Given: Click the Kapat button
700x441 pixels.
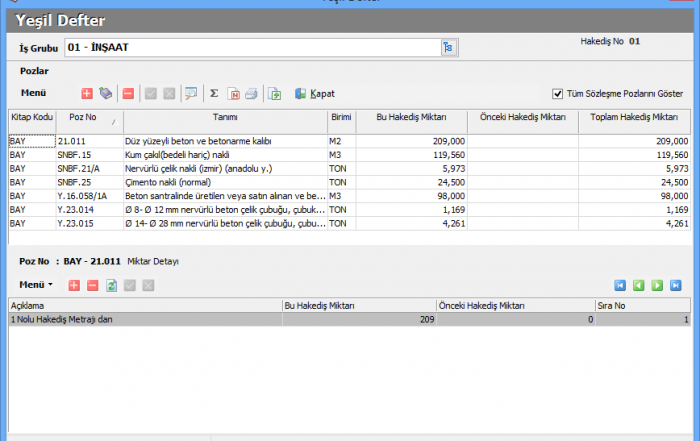Looking at the screenshot, I should tap(315, 94).
